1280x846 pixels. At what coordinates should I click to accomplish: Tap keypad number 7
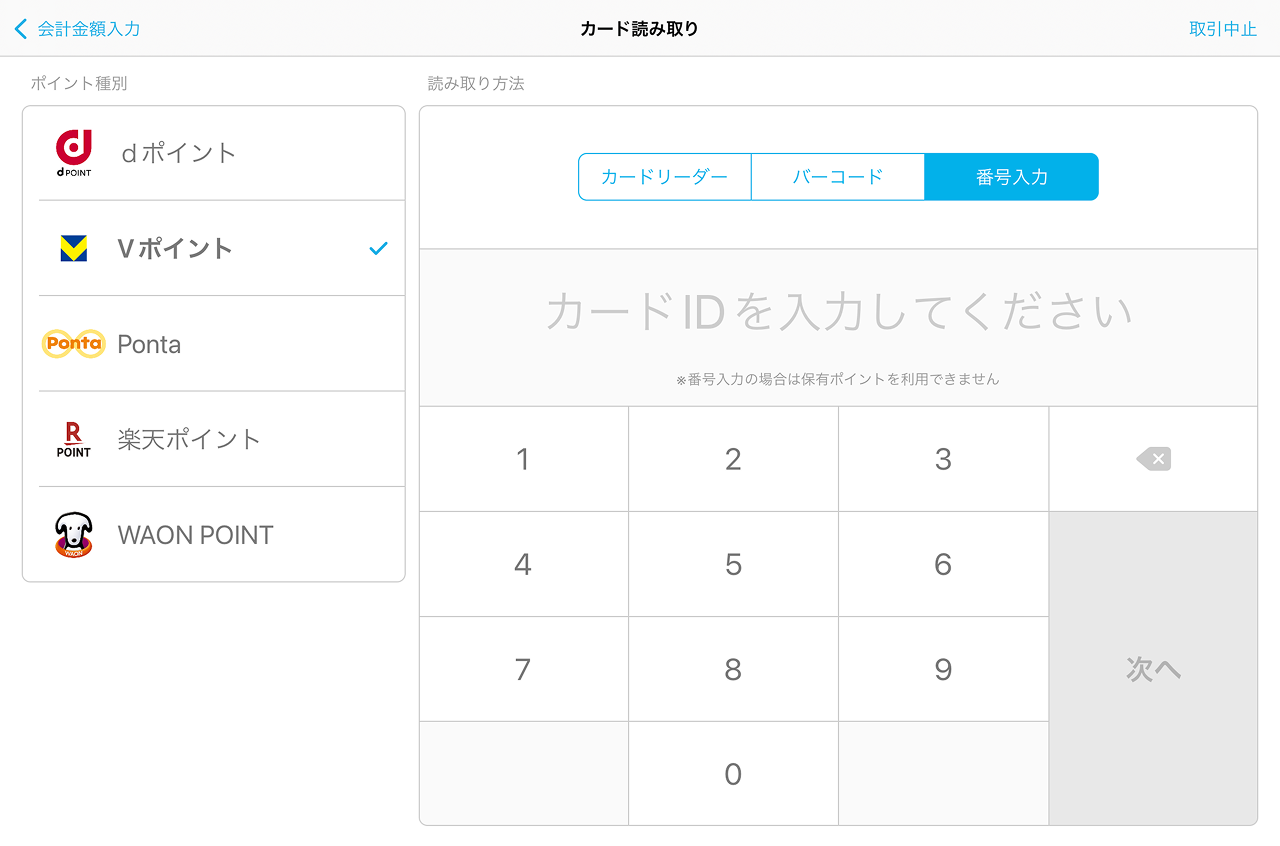(523, 669)
